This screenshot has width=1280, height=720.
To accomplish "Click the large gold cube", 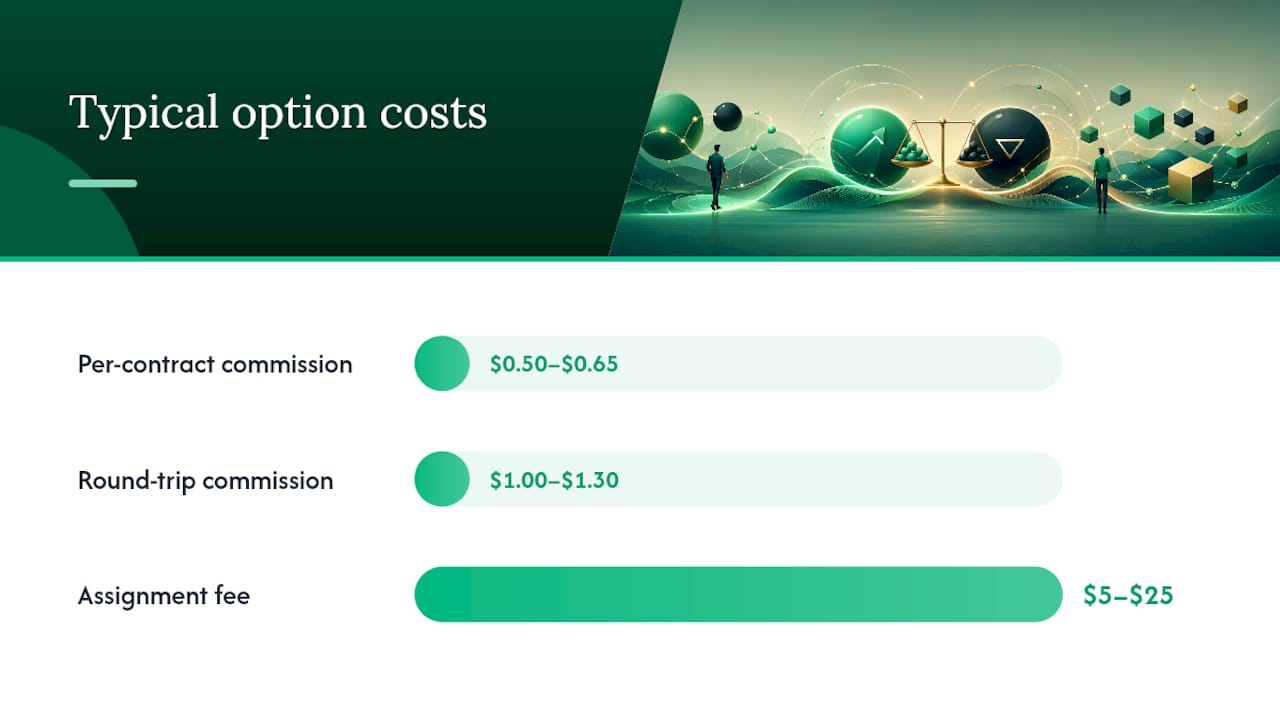I will (x=1190, y=180).
